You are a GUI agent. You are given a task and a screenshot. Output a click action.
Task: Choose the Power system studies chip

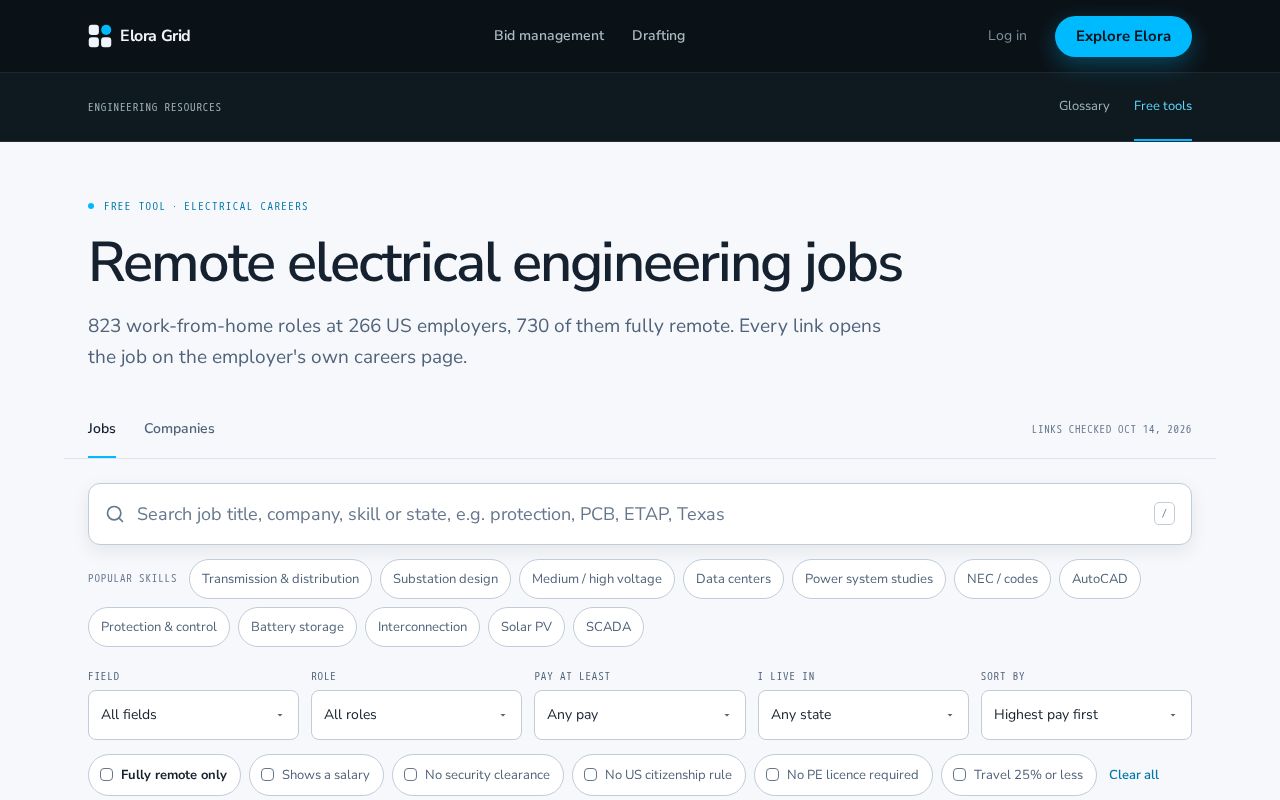click(x=869, y=579)
